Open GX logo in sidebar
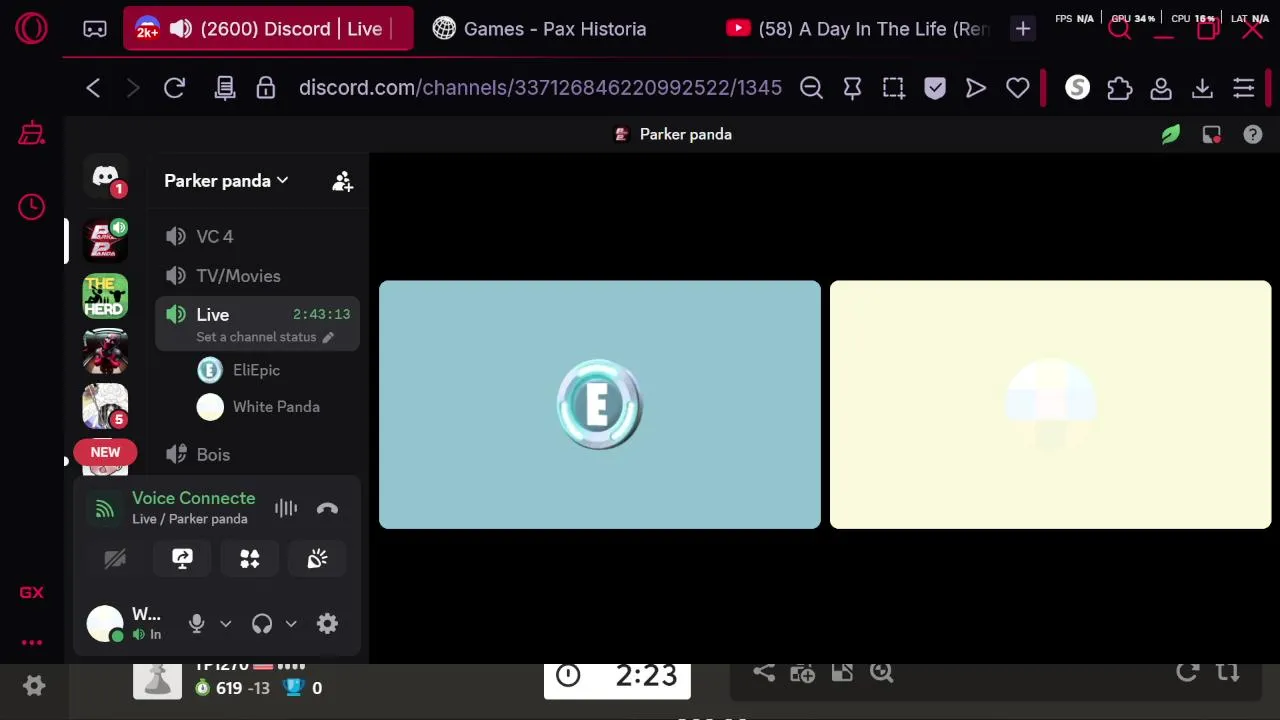 coord(31,592)
